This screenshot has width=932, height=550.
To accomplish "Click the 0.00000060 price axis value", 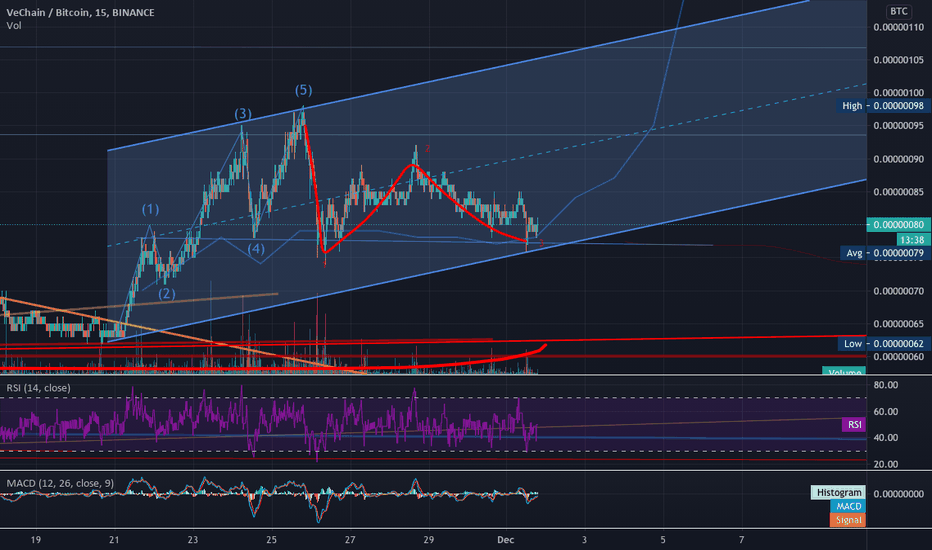I will 899,357.
